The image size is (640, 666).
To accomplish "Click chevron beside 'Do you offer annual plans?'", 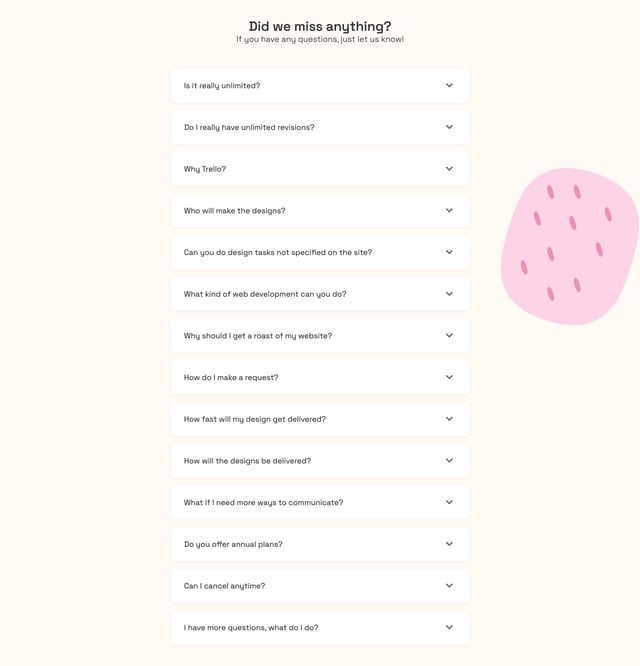I will coord(449,544).
